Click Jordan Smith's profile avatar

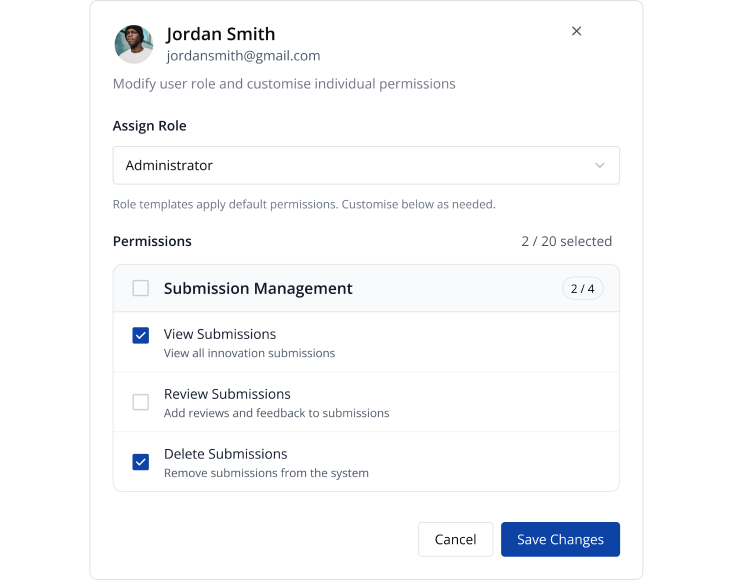(133, 44)
